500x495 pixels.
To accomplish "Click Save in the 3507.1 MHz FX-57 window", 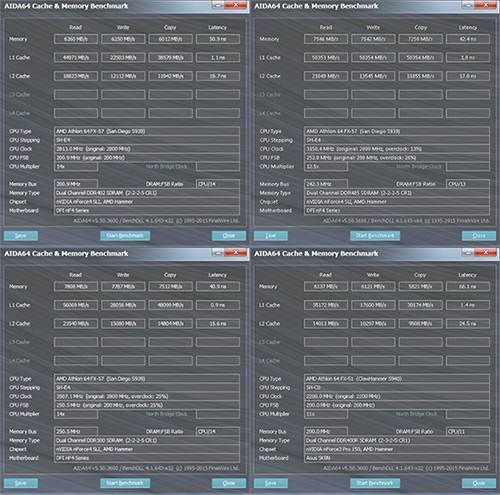I will [21, 483].
